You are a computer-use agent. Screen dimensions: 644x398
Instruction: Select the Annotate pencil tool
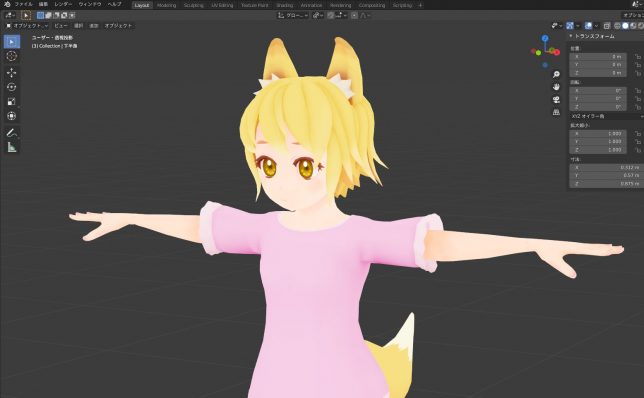(x=12, y=133)
